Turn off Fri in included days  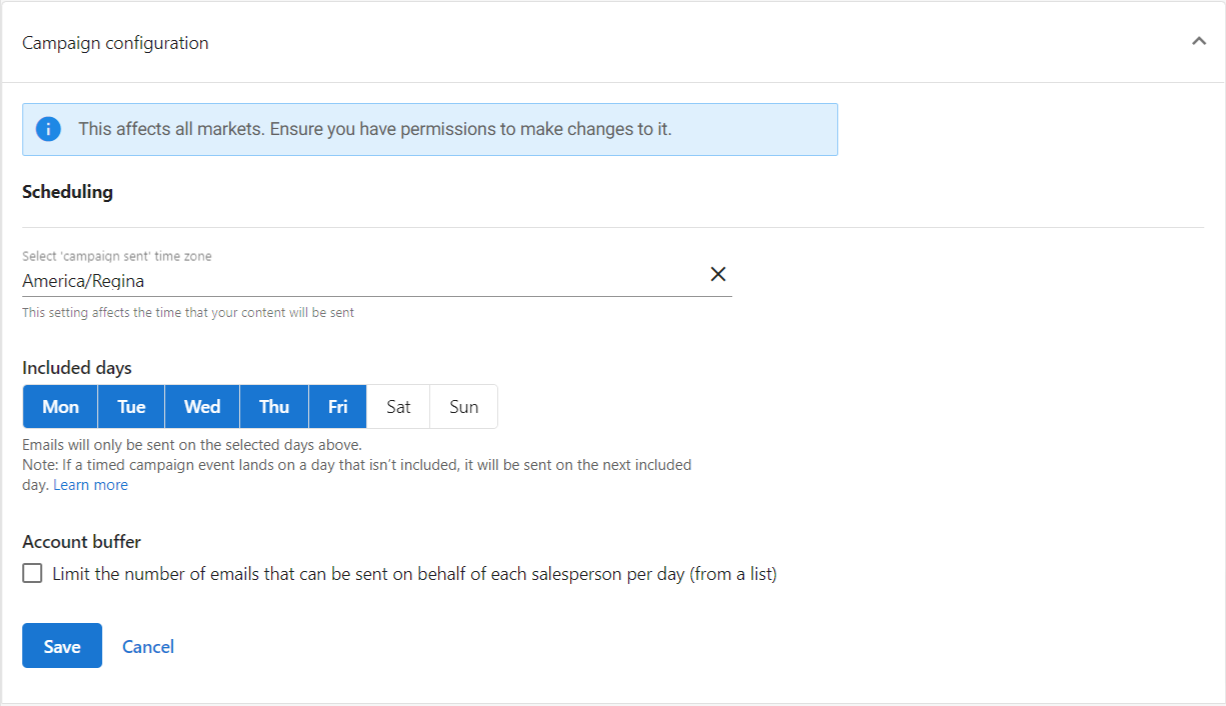click(338, 407)
